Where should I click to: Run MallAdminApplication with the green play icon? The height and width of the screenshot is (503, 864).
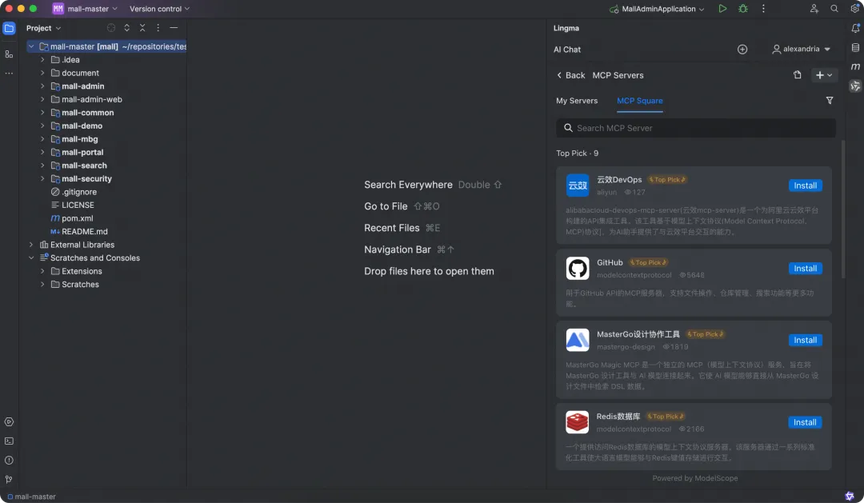[722, 9]
